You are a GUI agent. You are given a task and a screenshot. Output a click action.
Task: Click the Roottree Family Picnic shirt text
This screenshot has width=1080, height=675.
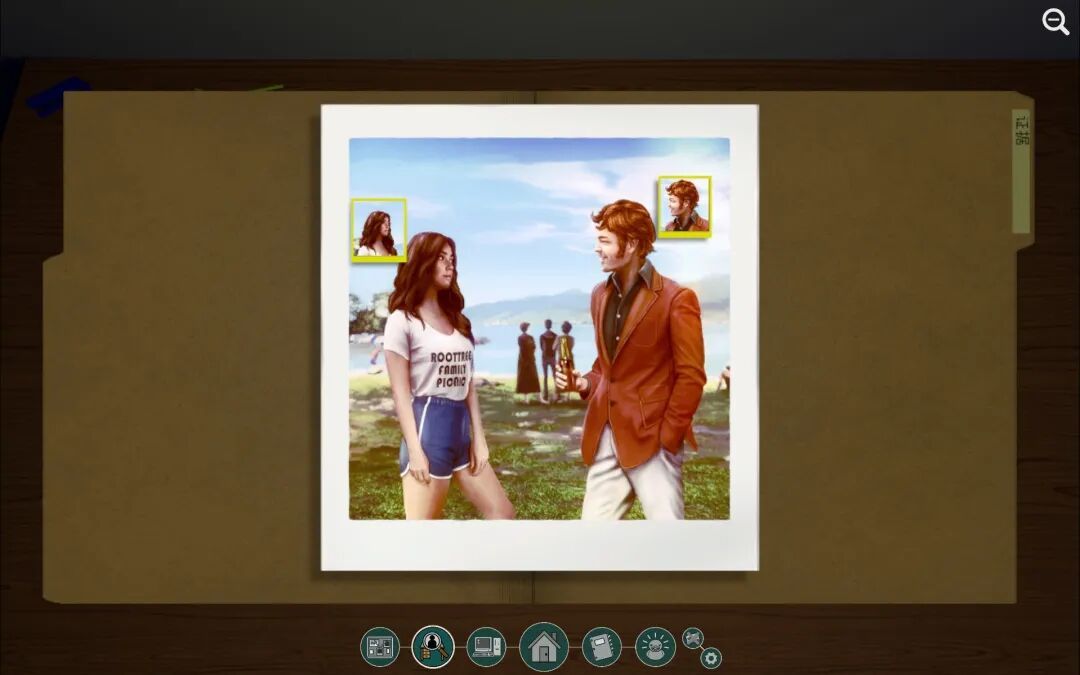[x=451, y=369]
